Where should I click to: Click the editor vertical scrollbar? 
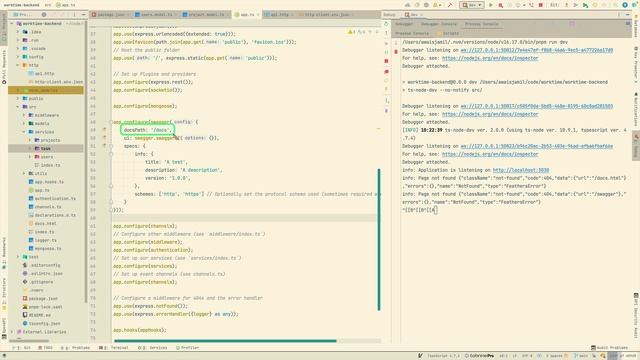point(379,240)
